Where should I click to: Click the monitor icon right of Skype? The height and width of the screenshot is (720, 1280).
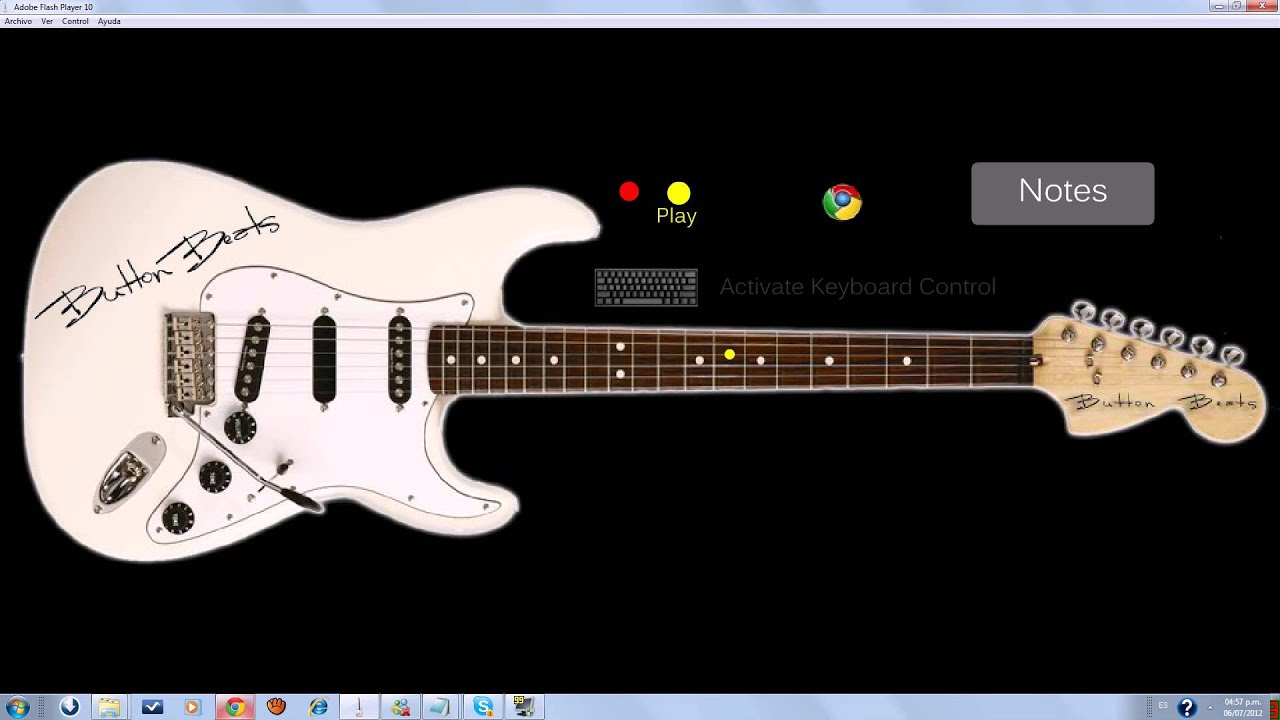coord(522,707)
